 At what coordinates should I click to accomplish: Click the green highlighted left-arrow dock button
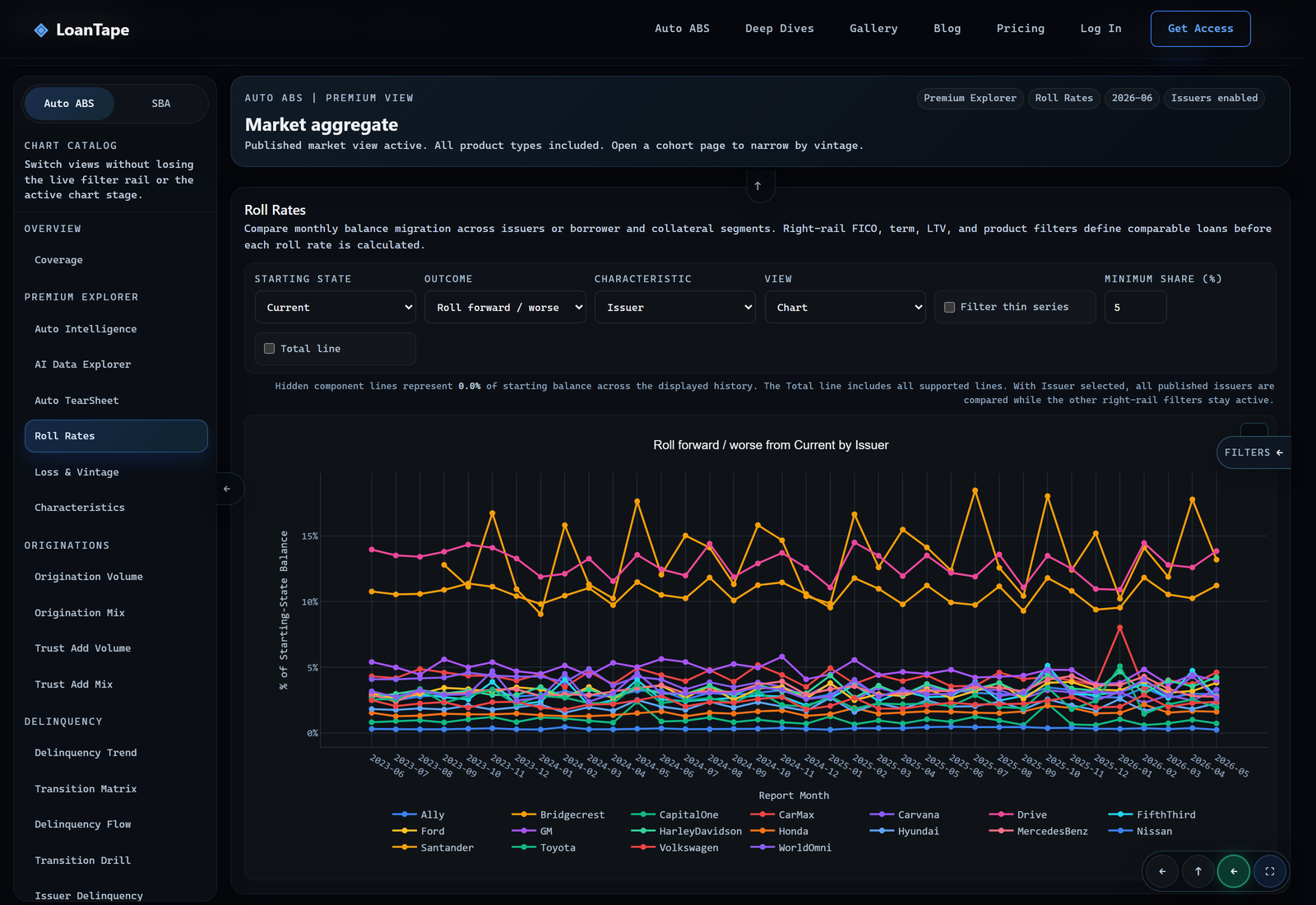coord(1234,871)
